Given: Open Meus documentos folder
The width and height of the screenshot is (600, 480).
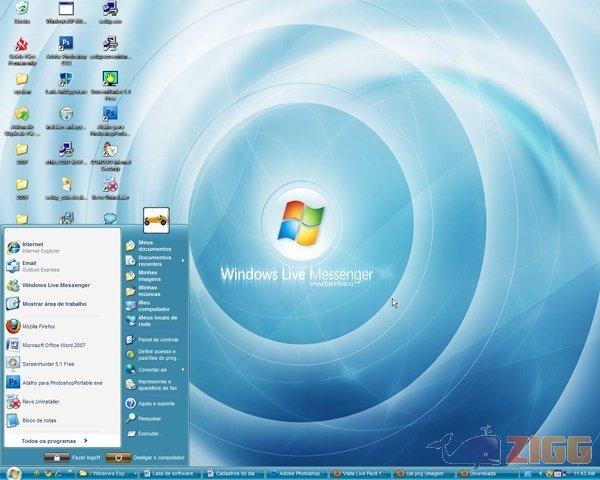Looking at the screenshot, I should pyautogui.click(x=155, y=246).
